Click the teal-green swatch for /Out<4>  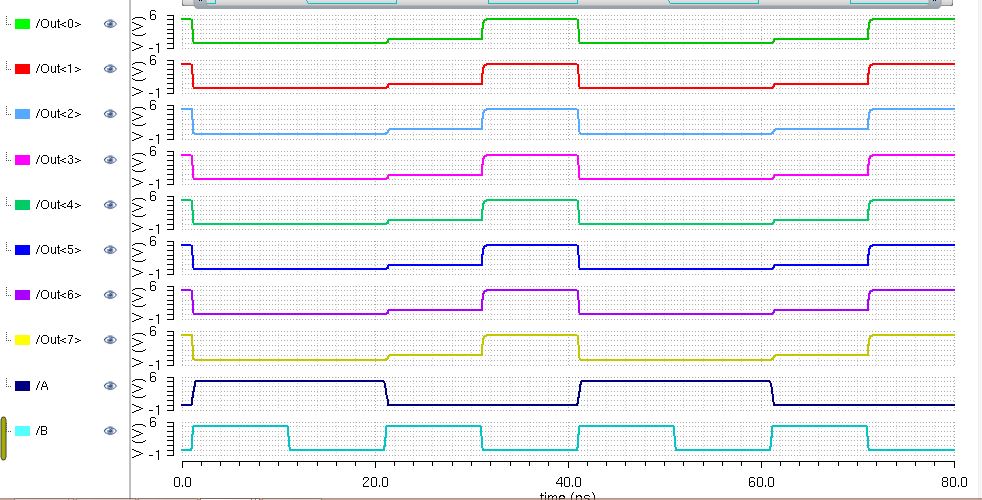pos(23,205)
